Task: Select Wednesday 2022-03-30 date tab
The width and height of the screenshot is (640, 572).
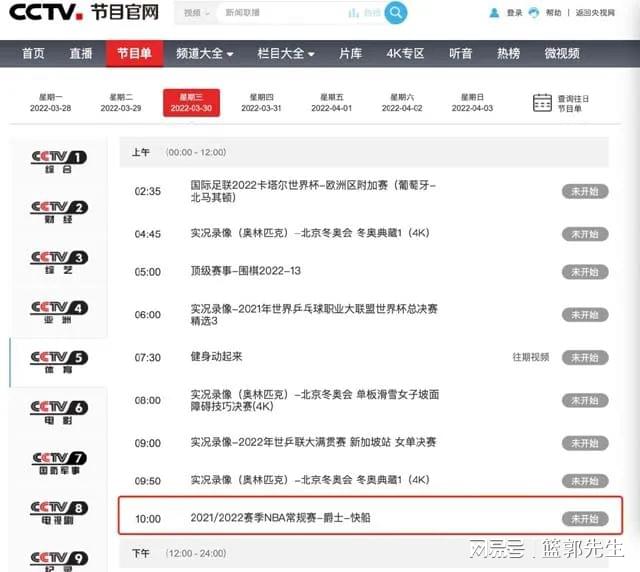Action: point(191,102)
